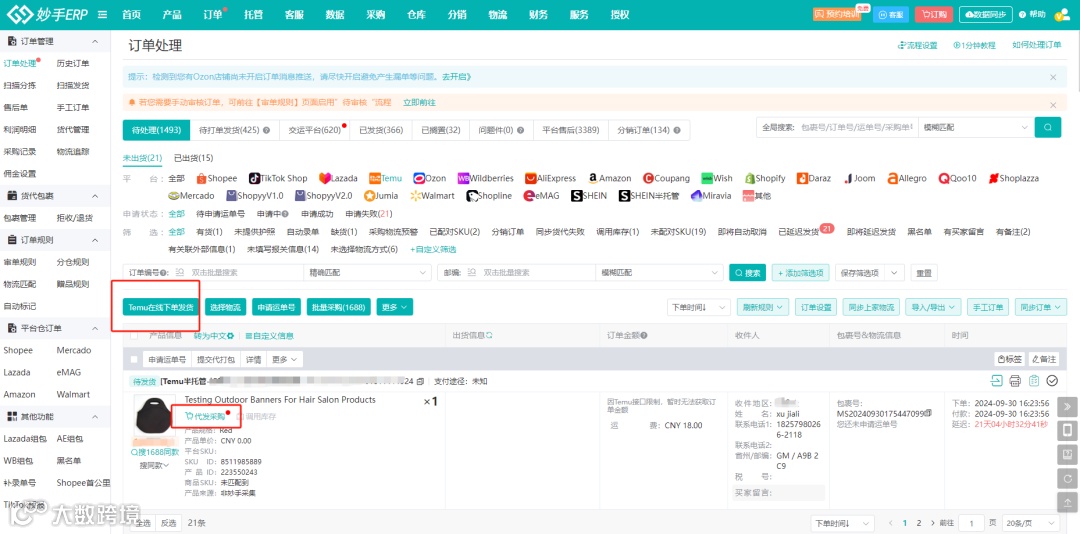Switch to the 待打单发货(425) tab
The height and width of the screenshot is (534, 1080).
coord(234,130)
